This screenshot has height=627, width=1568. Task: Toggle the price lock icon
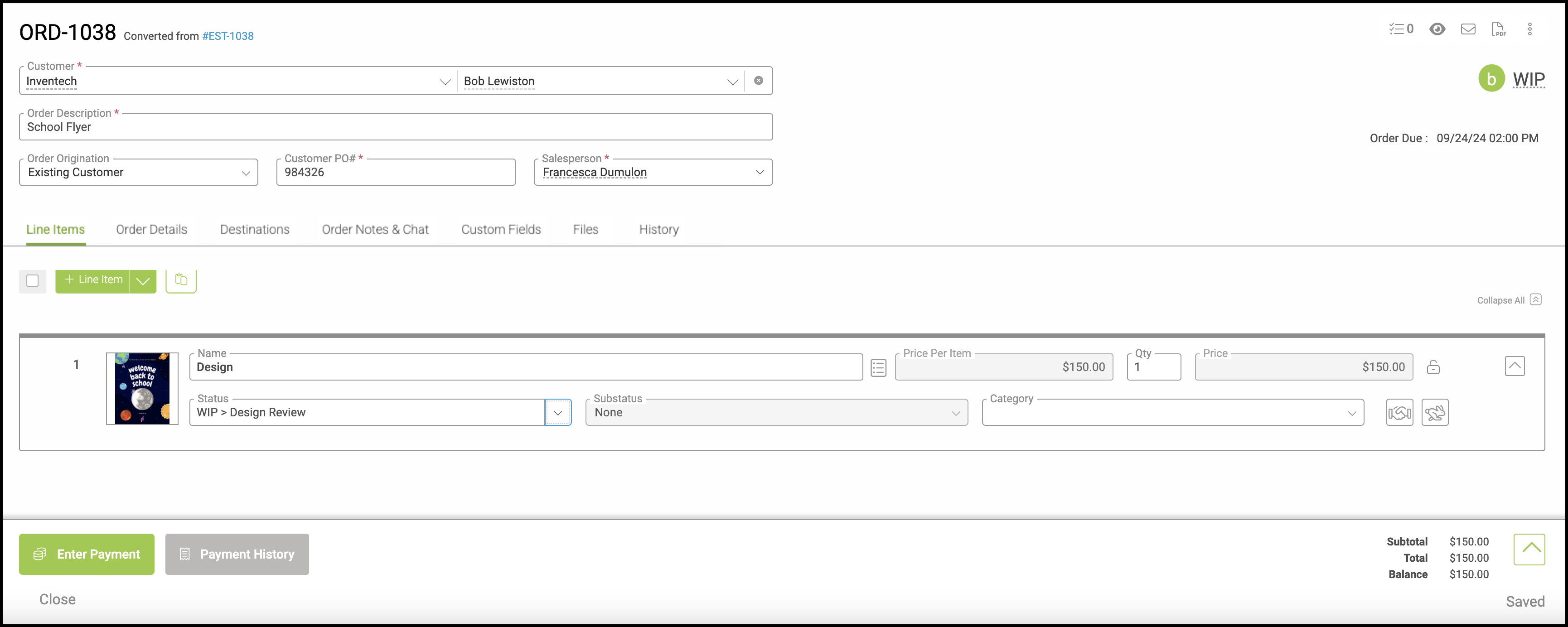click(1433, 367)
